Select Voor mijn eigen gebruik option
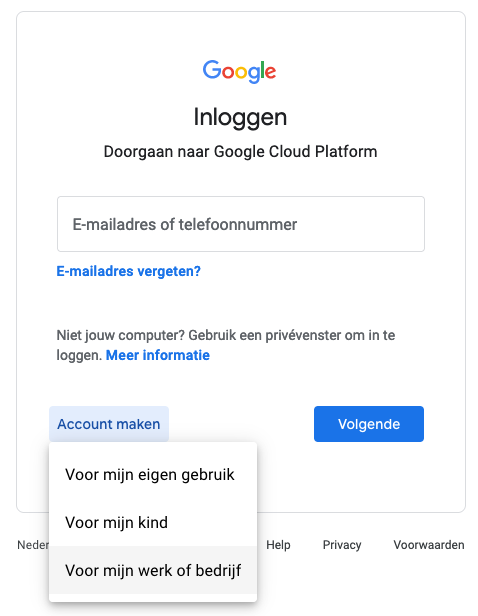478x616 pixels. [x=153, y=475]
